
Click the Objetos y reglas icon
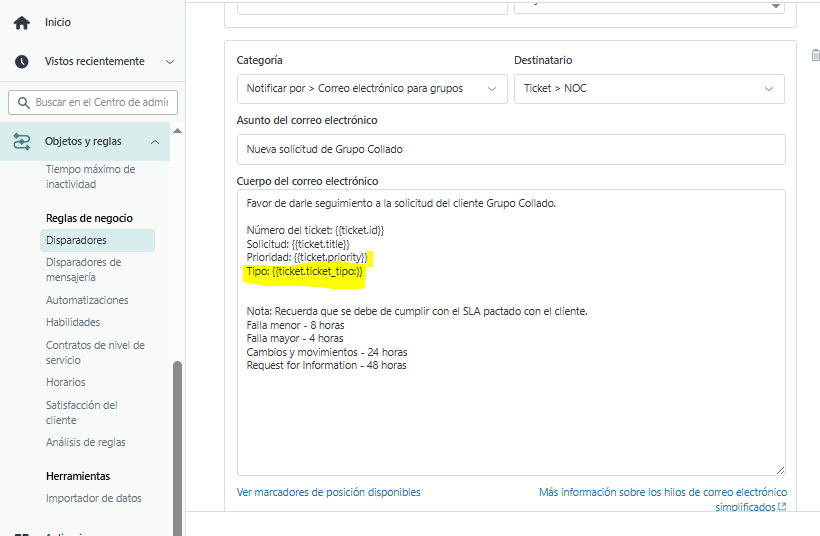point(21,142)
